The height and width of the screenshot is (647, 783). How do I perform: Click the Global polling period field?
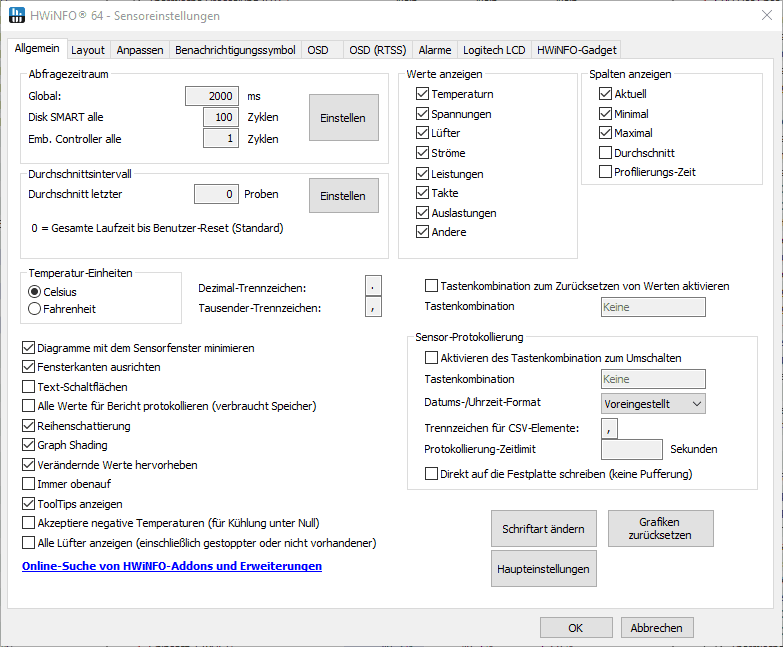click(x=212, y=96)
